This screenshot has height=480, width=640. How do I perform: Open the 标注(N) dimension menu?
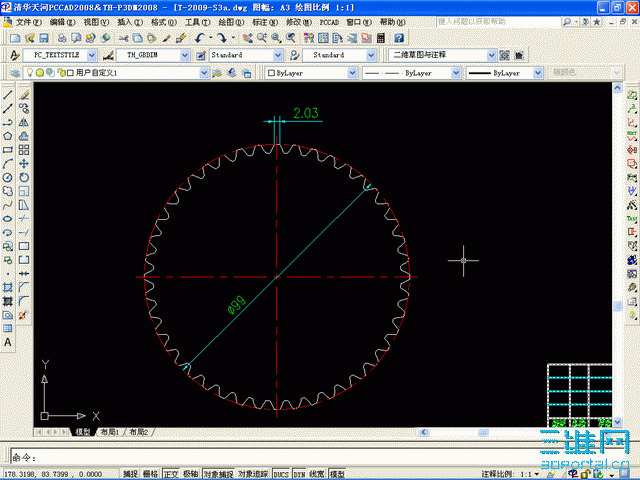[265, 22]
